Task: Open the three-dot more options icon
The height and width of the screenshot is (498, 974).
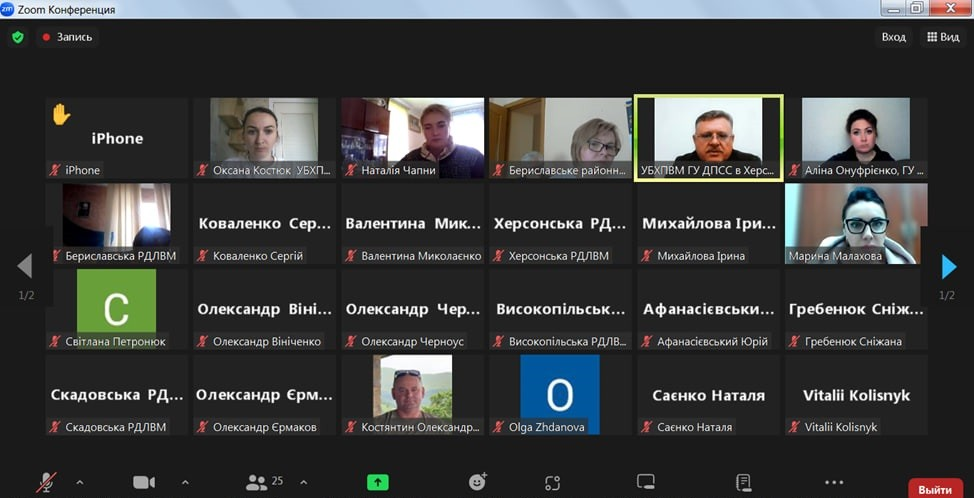Action: coord(834,482)
